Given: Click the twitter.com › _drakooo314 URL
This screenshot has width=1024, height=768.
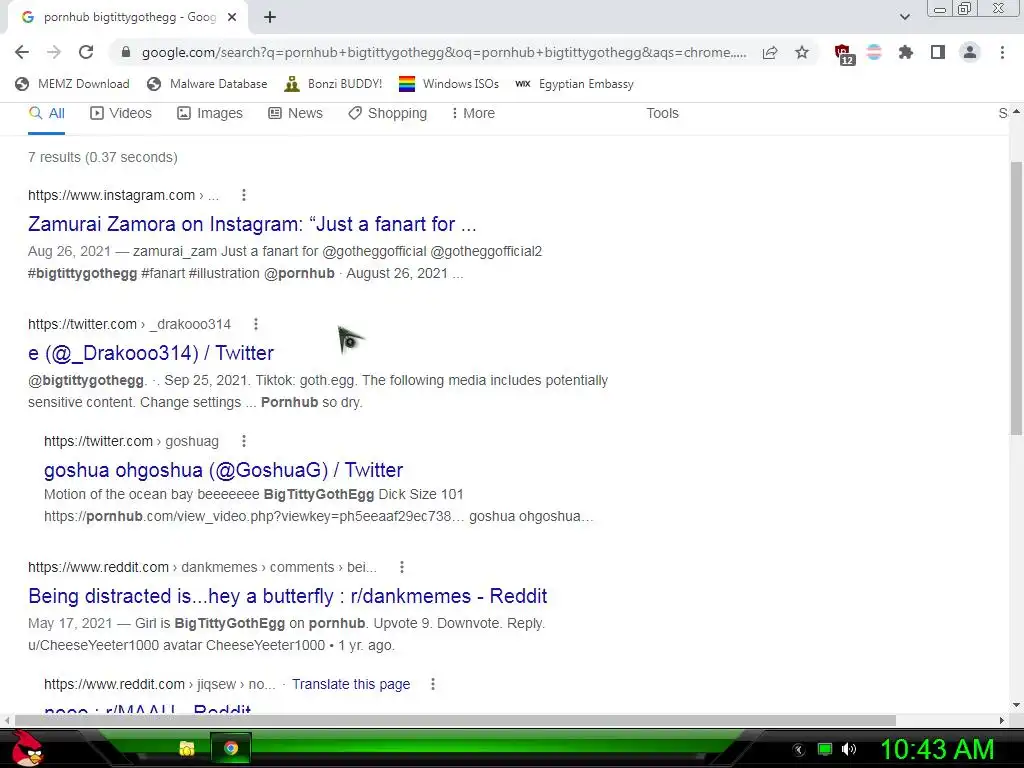Looking at the screenshot, I should click(x=129, y=324).
